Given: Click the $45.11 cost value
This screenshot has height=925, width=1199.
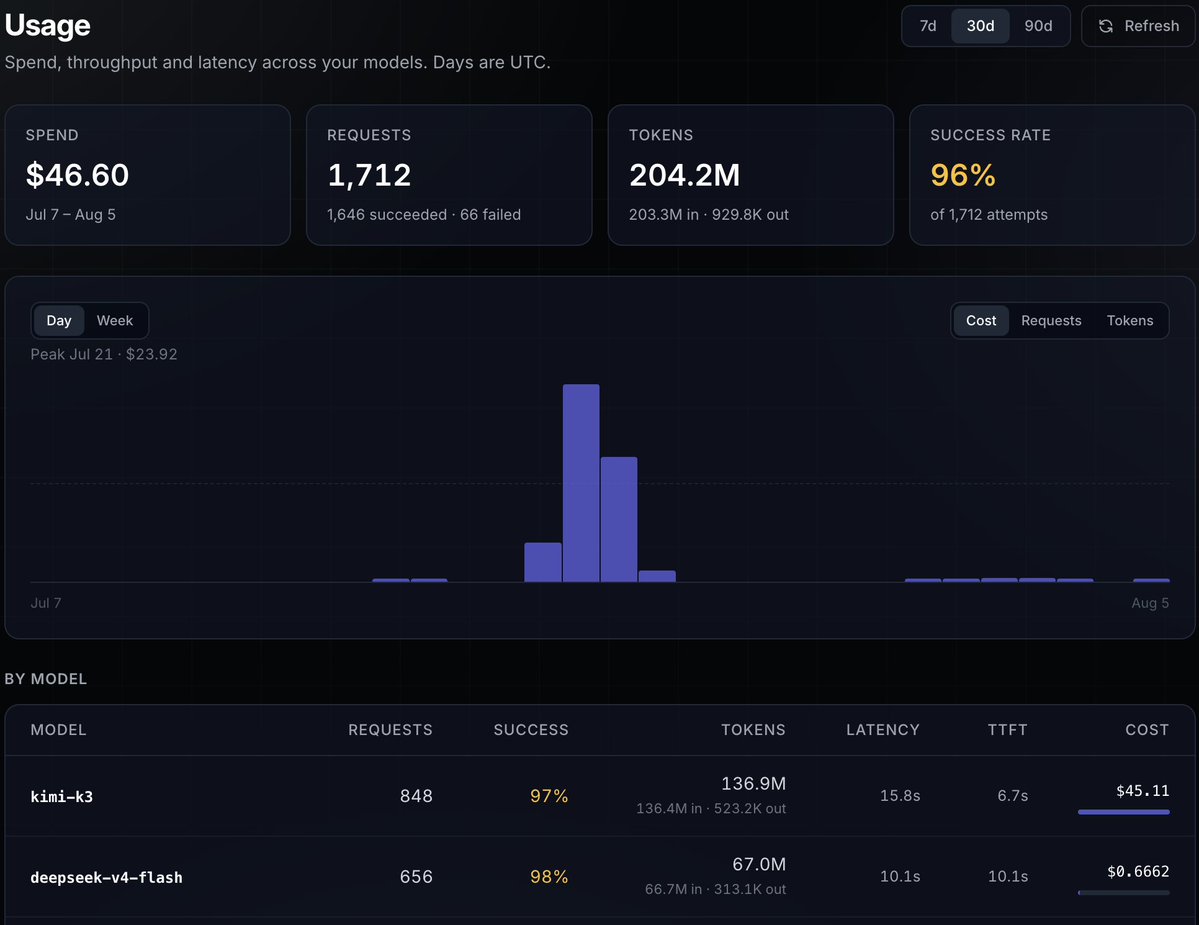Looking at the screenshot, I should [x=1142, y=790].
